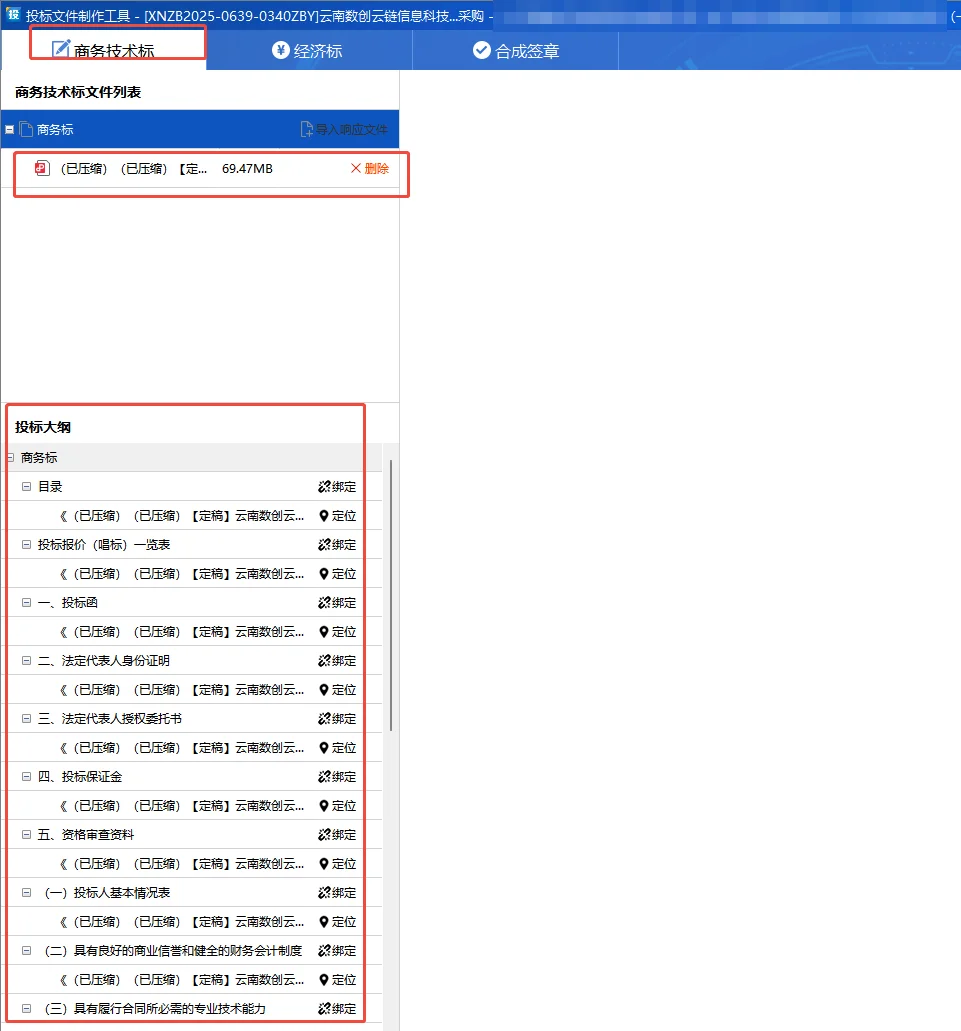
Task: Click the PDF file icon of the 69.47MB file
Action: point(42,168)
